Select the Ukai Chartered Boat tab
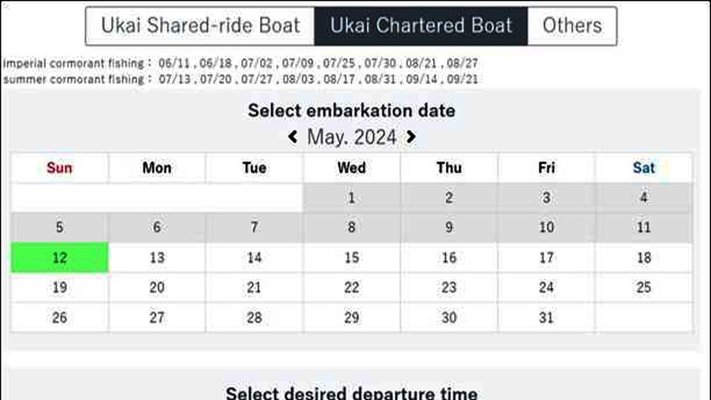The height and width of the screenshot is (400, 711). pyautogui.click(x=421, y=26)
